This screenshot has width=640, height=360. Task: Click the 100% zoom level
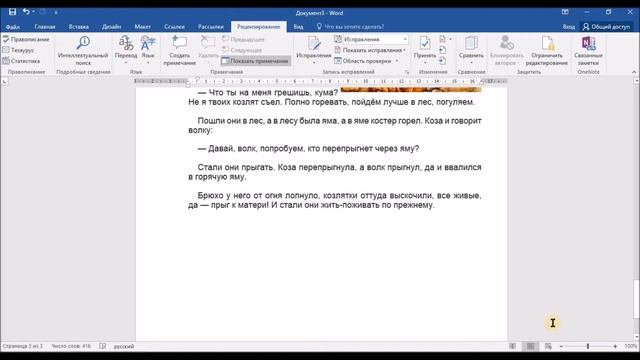[631, 346]
